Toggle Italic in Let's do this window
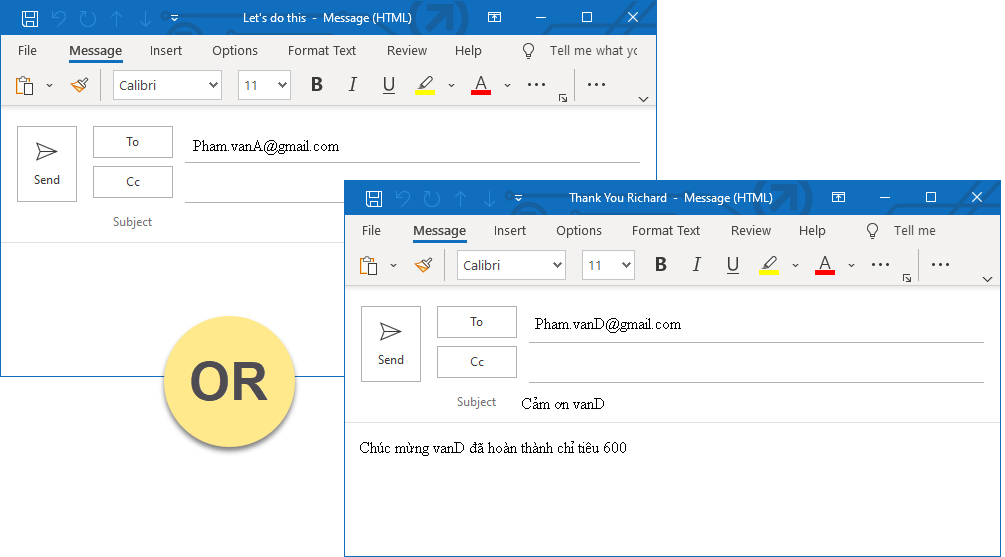 [352, 85]
